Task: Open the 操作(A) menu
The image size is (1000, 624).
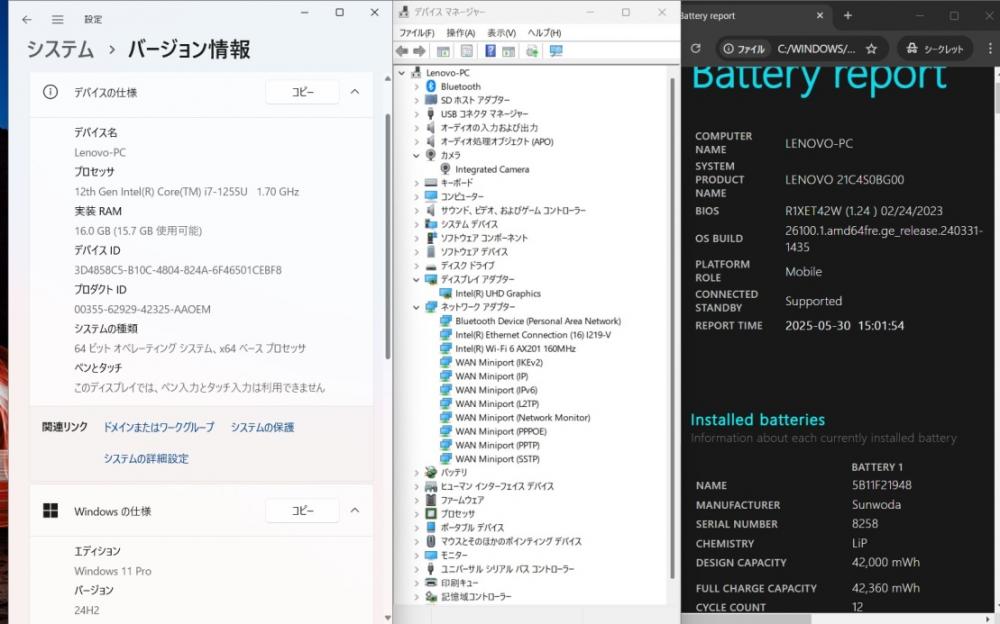Action: [x=460, y=33]
